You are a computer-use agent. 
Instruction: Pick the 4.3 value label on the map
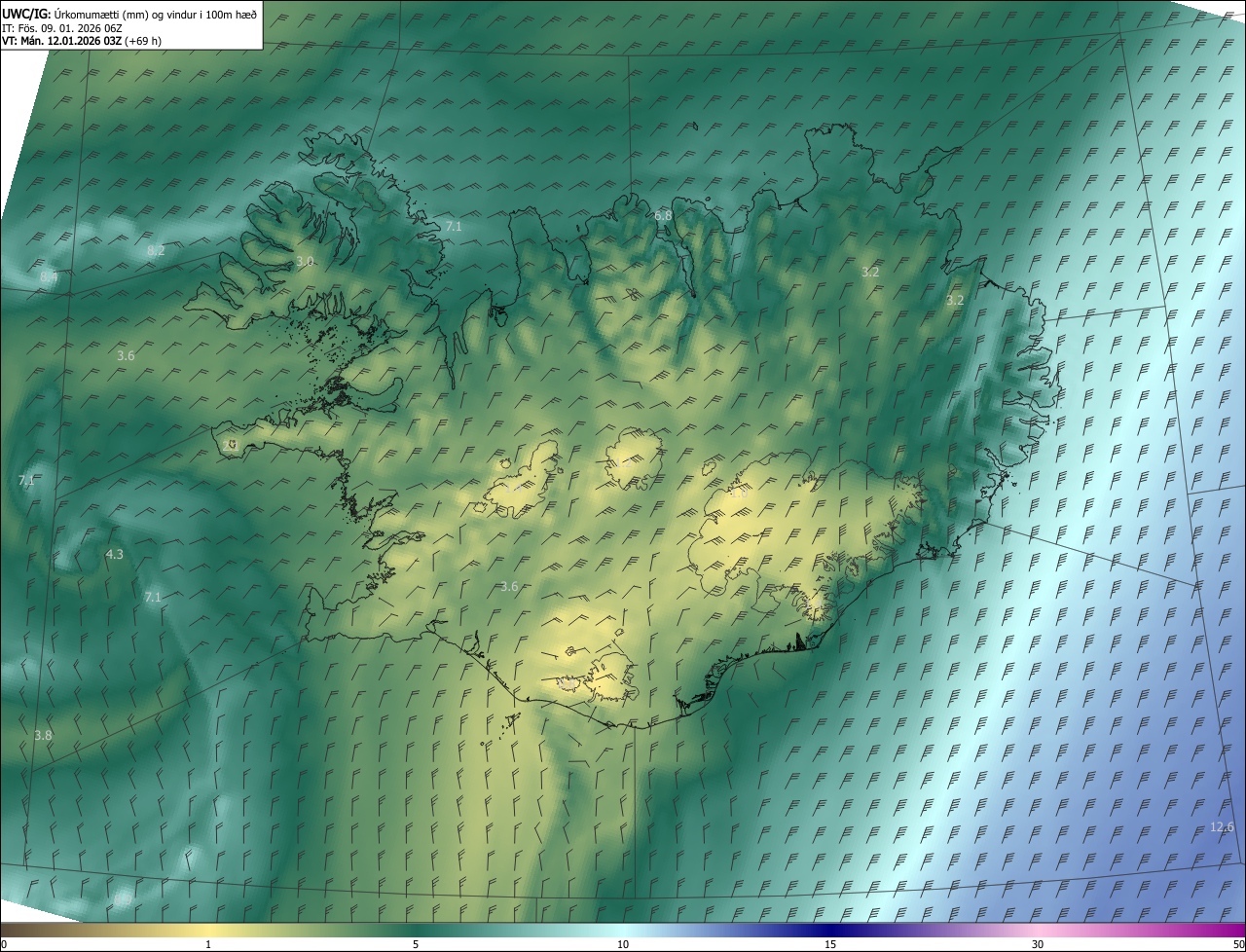[114, 555]
